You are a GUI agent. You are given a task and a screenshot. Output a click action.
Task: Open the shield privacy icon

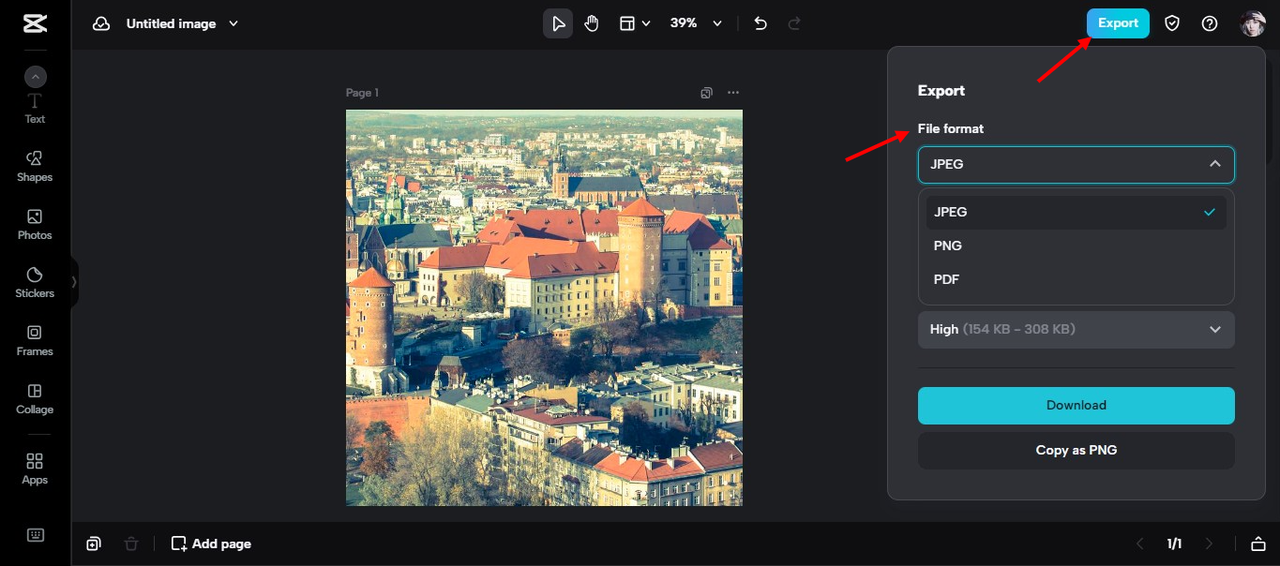(x=1173, y=24)
